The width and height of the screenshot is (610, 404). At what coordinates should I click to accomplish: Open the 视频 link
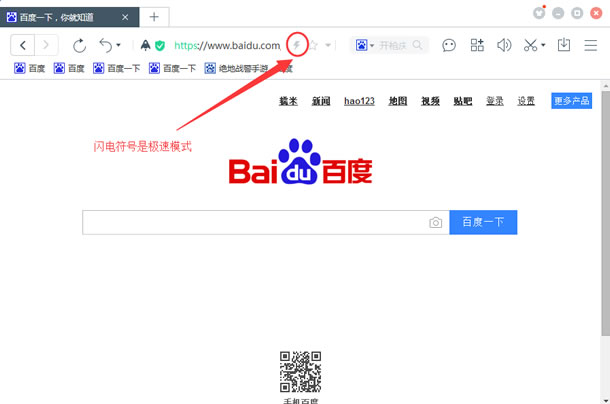(430, 101)
